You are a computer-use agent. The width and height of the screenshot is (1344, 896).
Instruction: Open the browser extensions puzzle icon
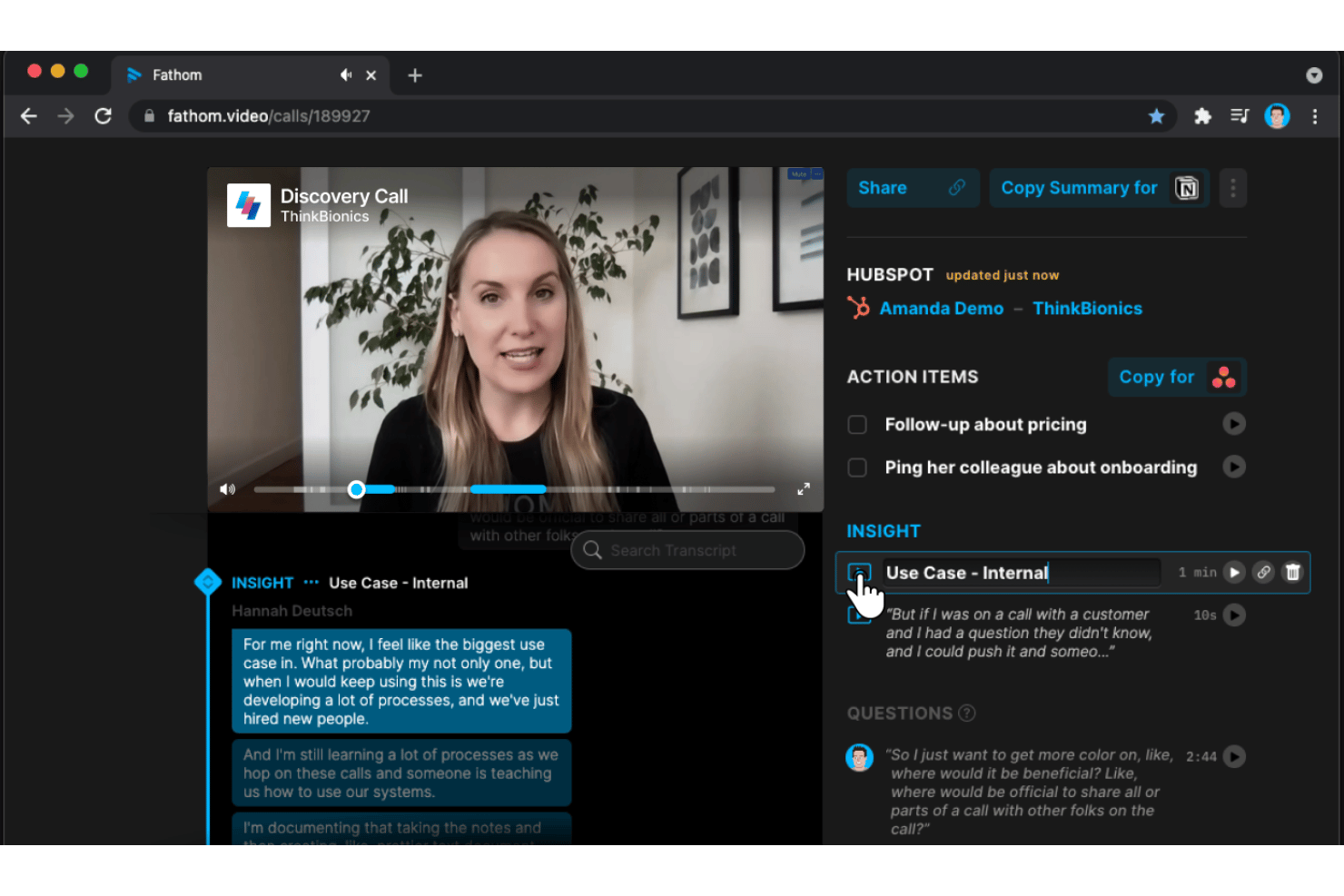pos(1202,116)
